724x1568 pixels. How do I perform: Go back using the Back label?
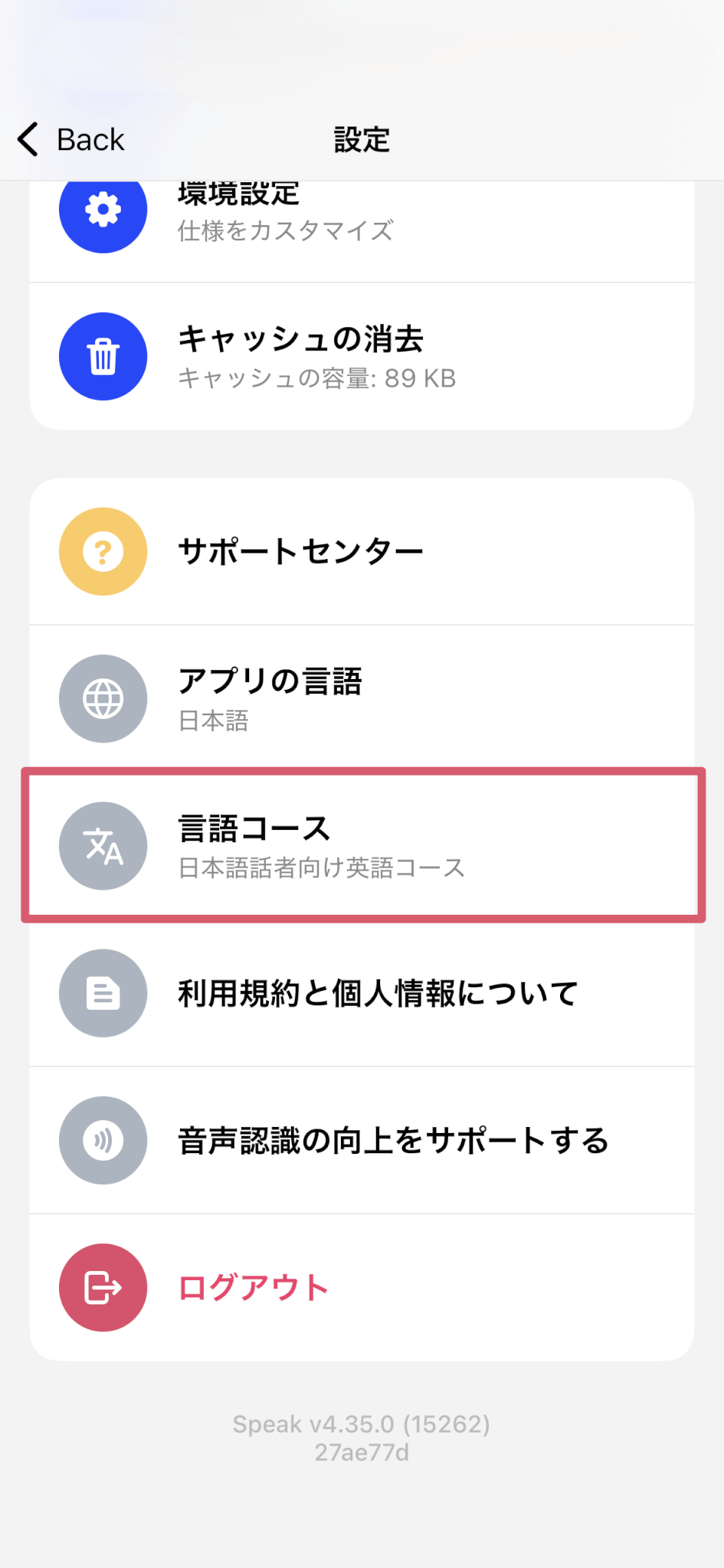tap(90, 140)
